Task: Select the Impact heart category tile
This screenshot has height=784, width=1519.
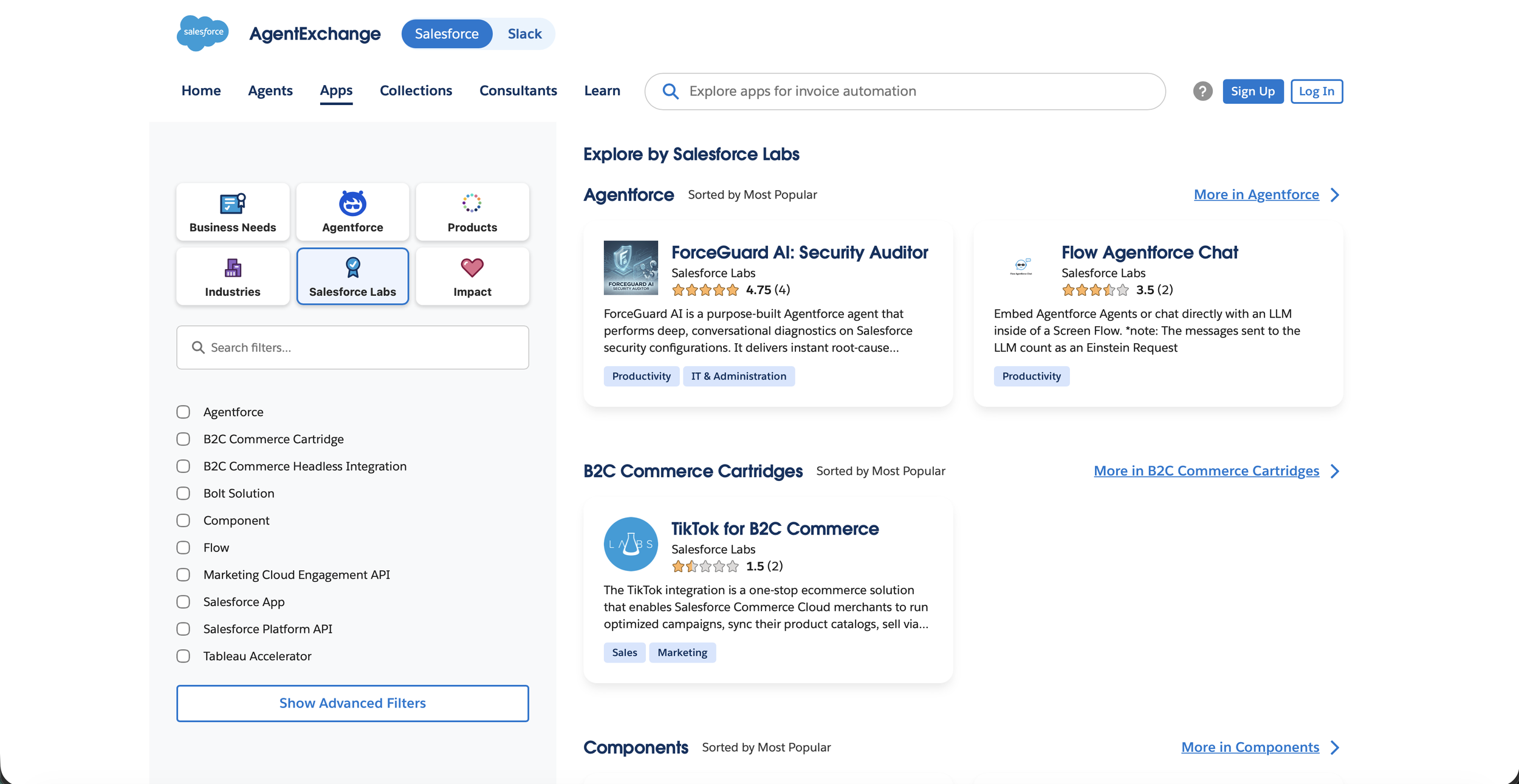Action: 472,276
